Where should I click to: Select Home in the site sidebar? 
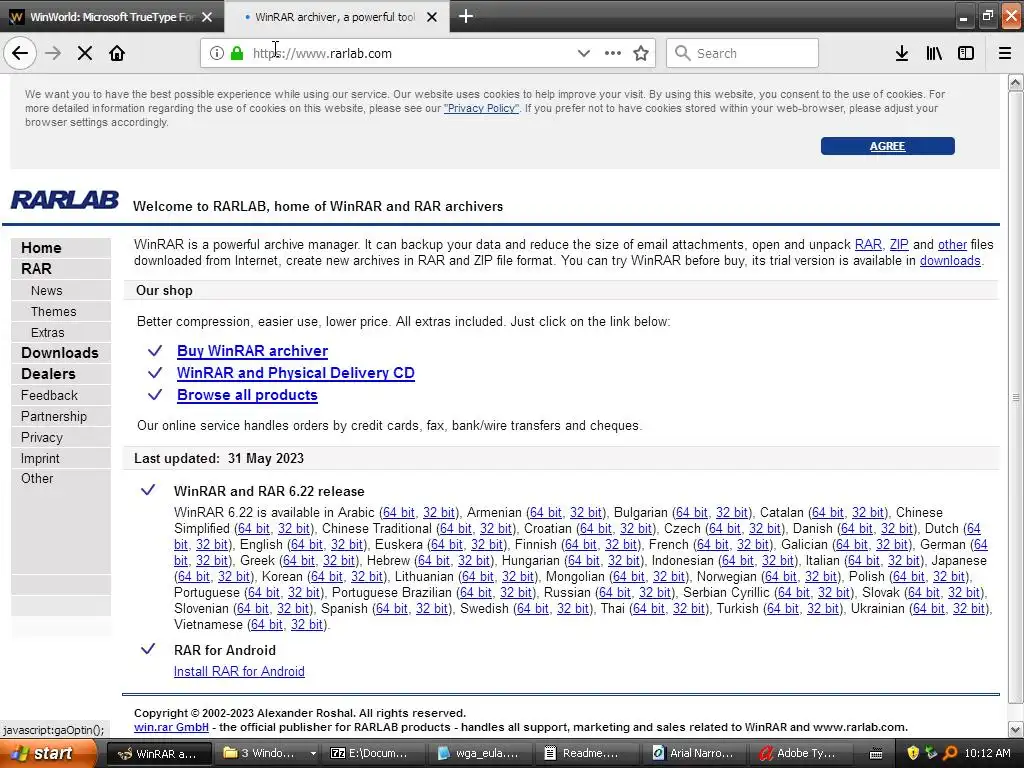(41, 248)
